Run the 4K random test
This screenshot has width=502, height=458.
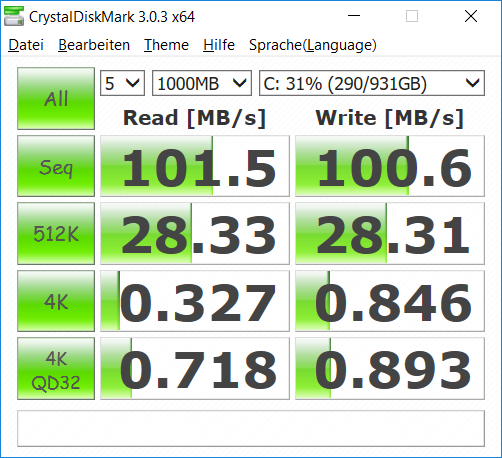pos(56,301)
